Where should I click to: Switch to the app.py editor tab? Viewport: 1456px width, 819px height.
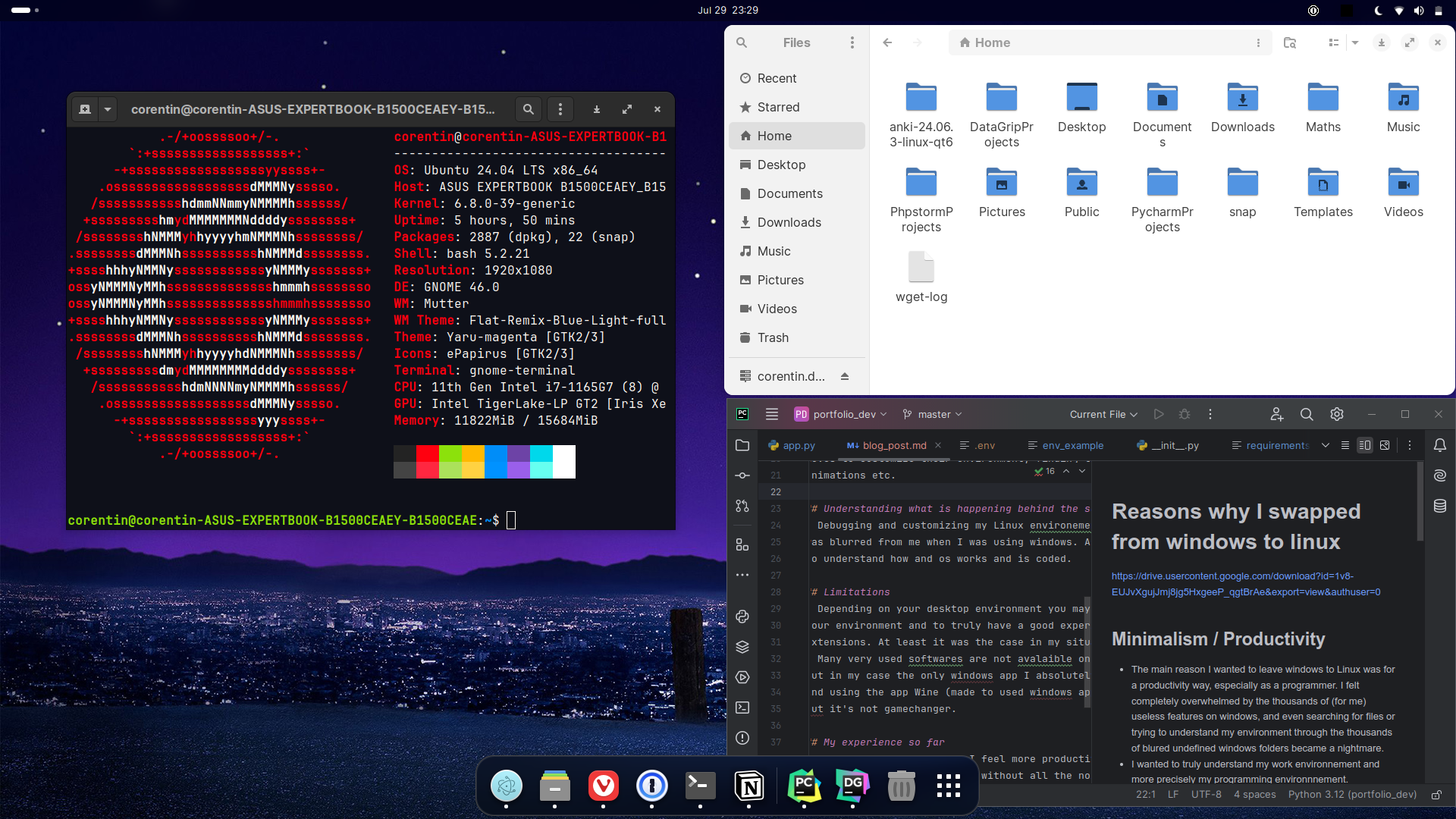[792, 445]
